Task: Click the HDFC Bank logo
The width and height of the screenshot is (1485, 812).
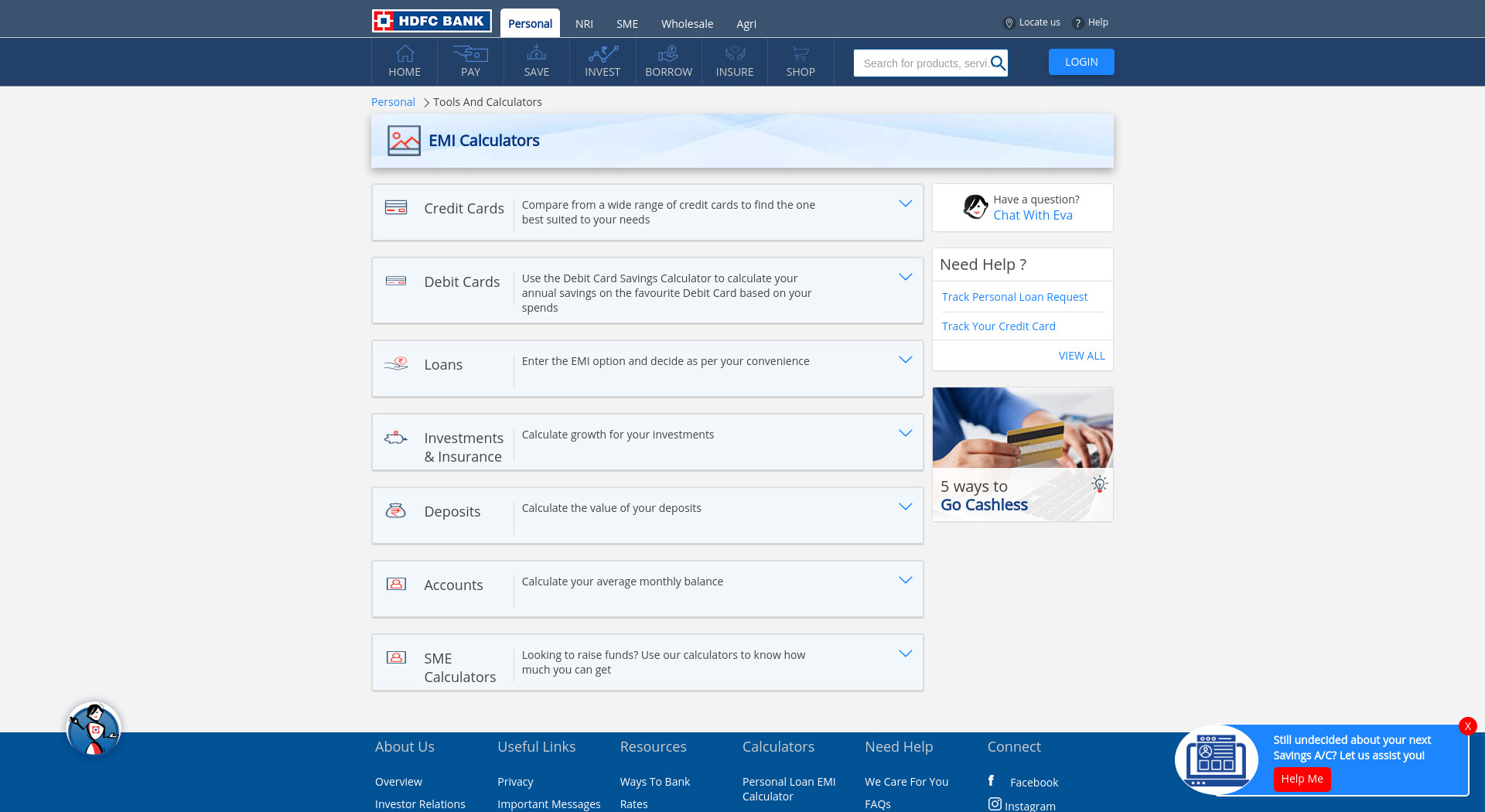Action: [432, 21]
